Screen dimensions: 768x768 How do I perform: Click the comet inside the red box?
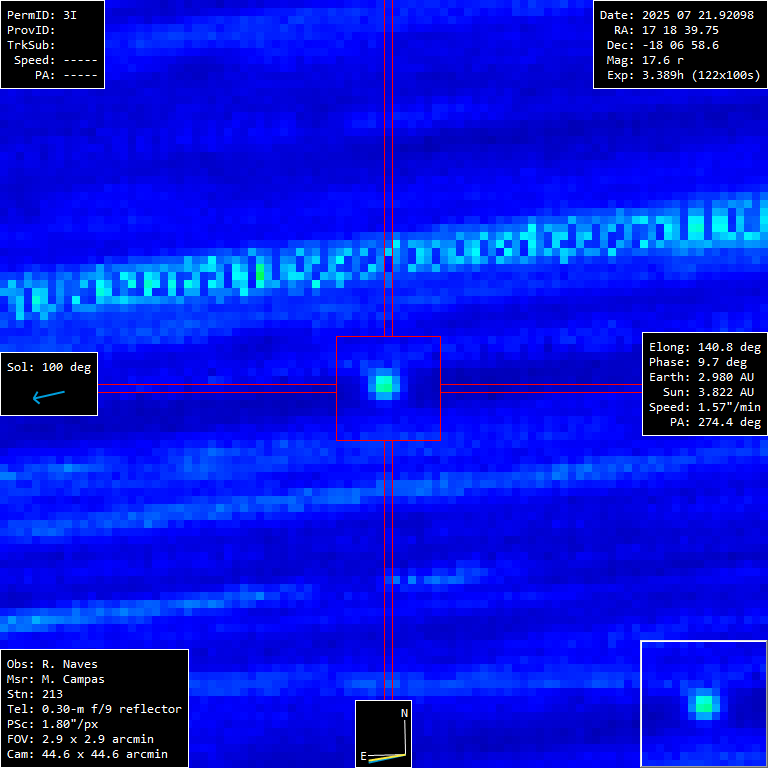[x=384, y=384]
